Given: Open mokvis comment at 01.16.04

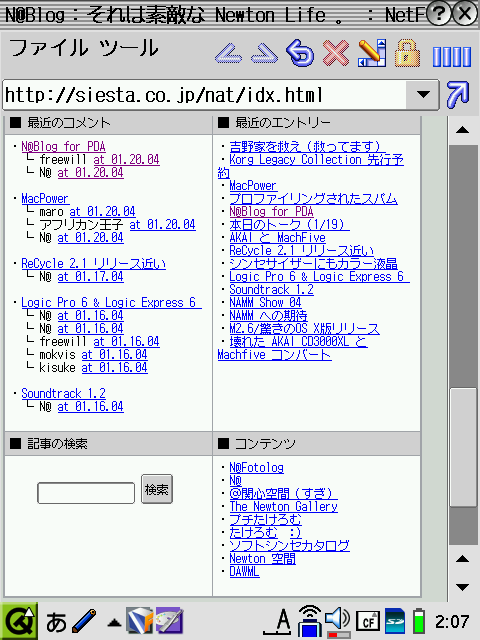Looking at the screenshot, I should [x=114, y=355].
